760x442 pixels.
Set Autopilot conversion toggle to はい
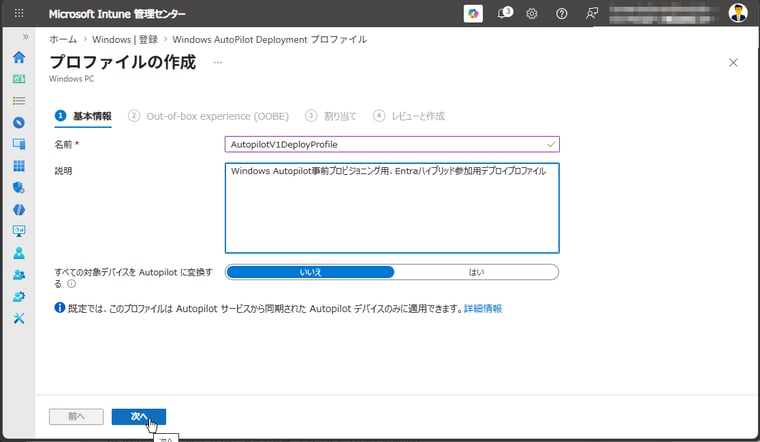476,272
